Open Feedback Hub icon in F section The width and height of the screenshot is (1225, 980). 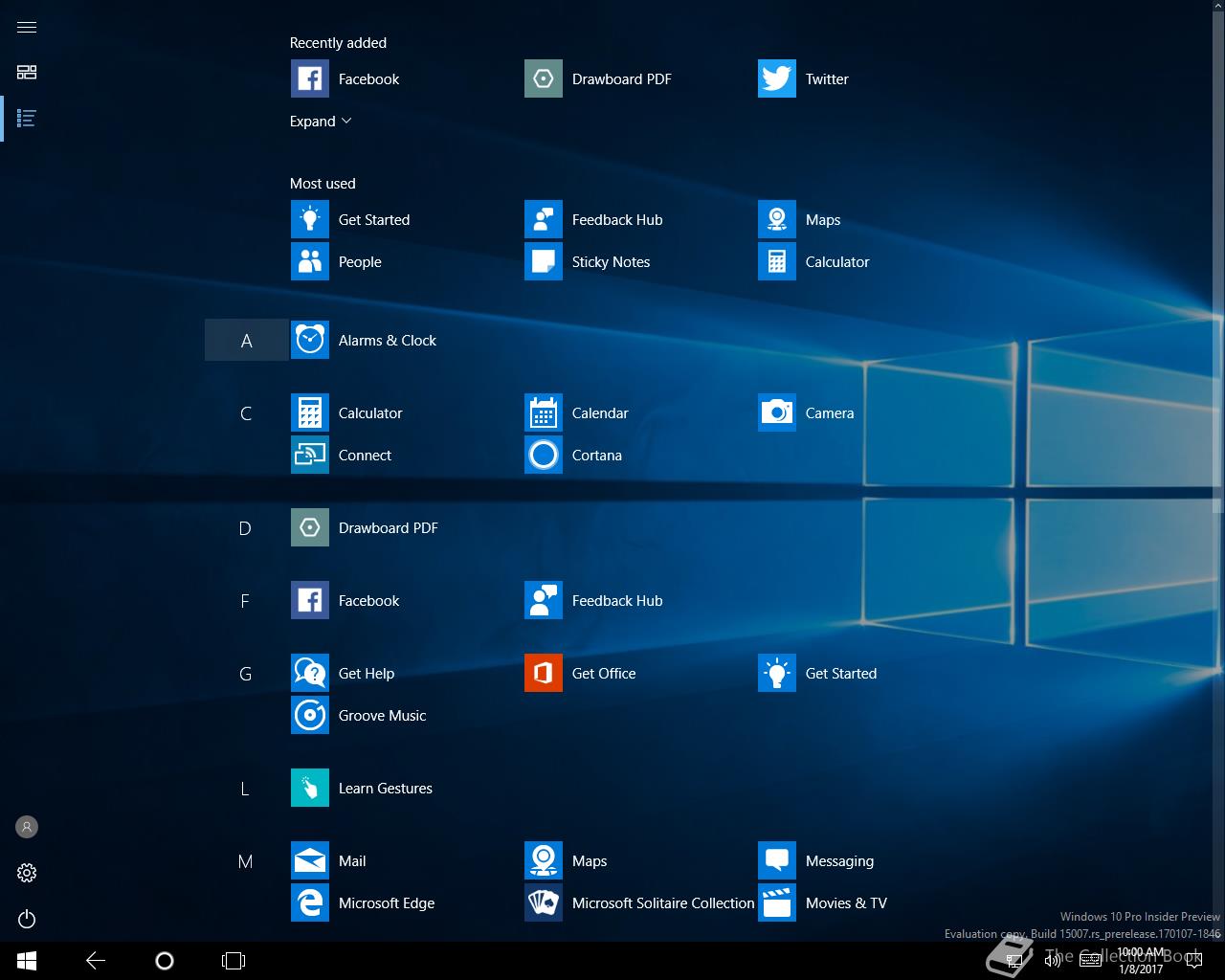coord(544,600)
